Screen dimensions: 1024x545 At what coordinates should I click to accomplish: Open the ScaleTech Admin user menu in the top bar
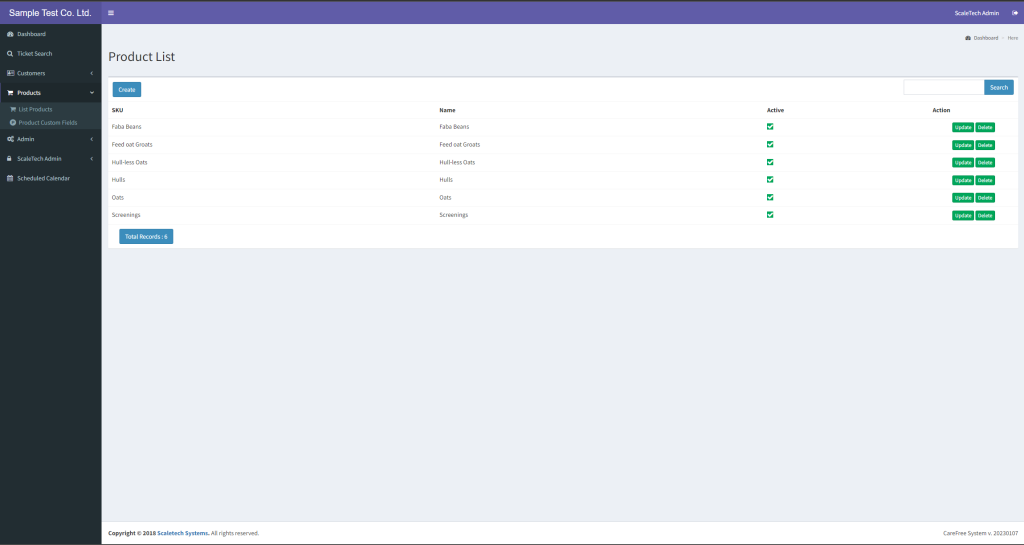coord(976,13)
